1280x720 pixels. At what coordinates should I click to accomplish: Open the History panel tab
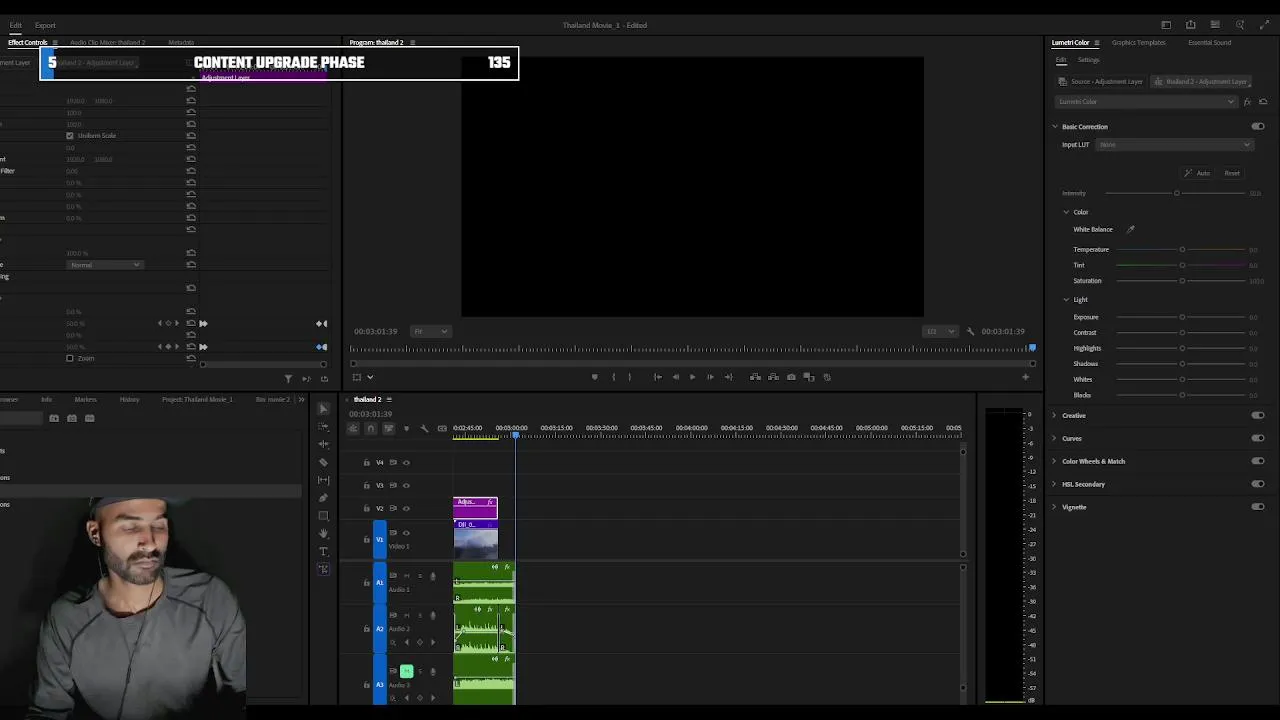pyautogui.click(x=129, y=400)
